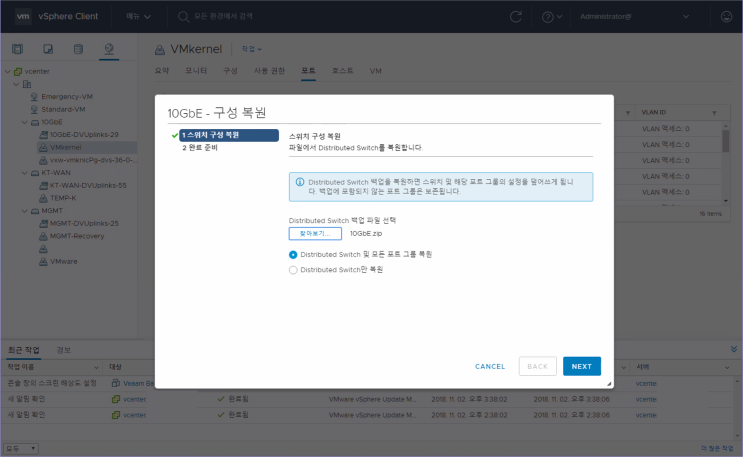743x457 pixels.
Task: Switch to the 요약 tab
Action: coord(162,71)
